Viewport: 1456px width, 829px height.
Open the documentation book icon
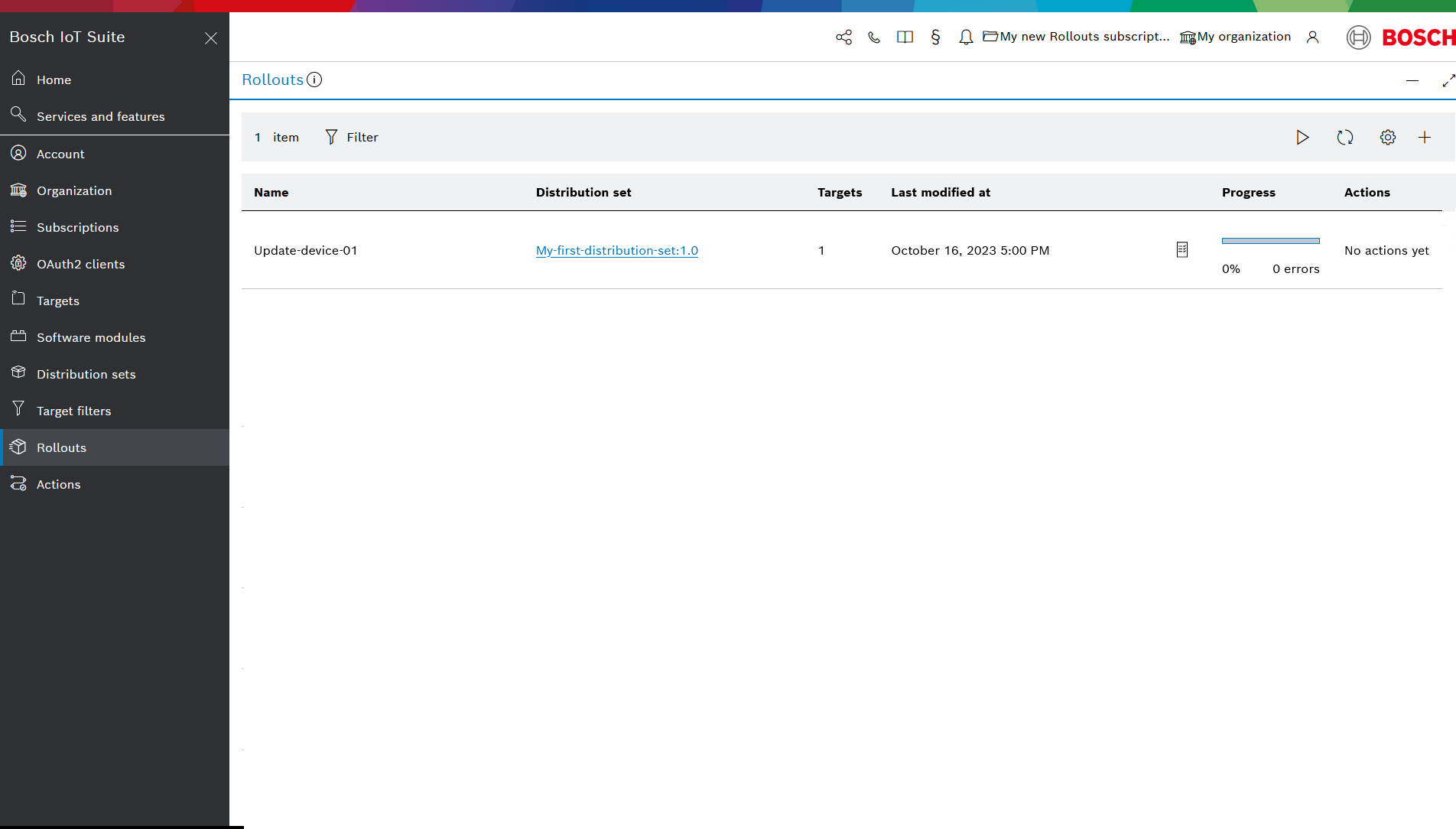point(905,37)
